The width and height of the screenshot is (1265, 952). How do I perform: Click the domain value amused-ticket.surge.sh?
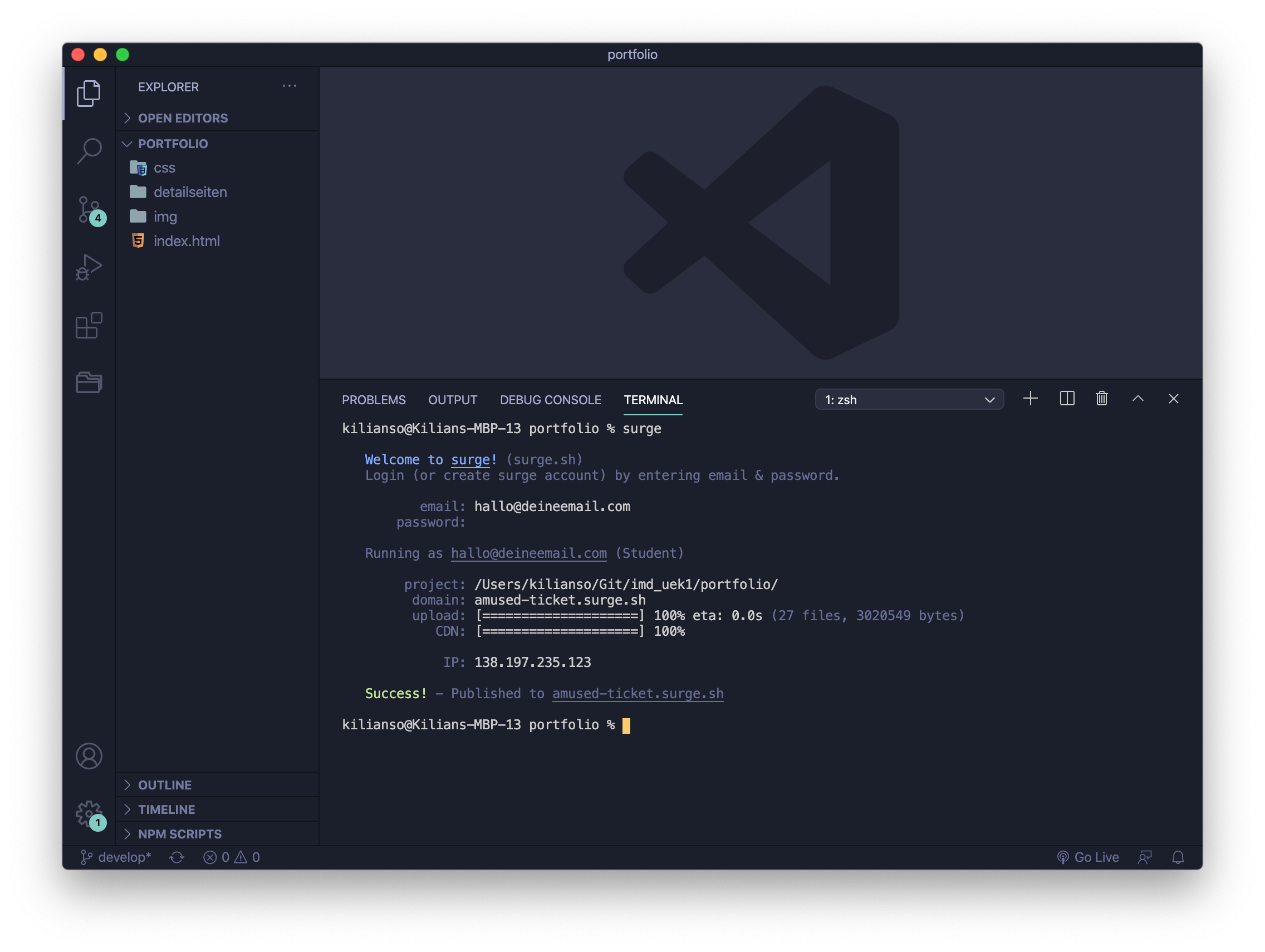coord(560,600)
